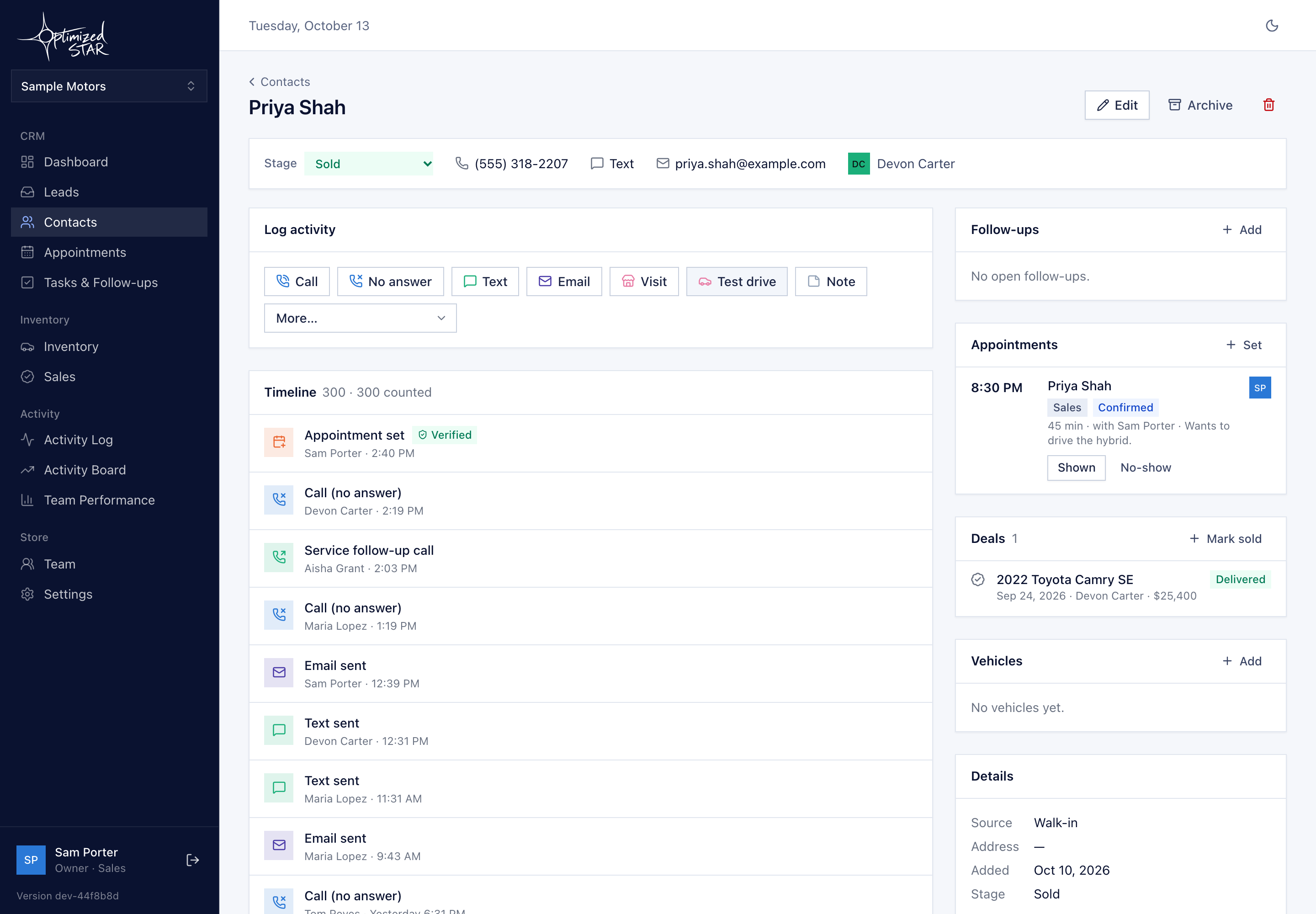Click the Edit button

(1117, 105)
